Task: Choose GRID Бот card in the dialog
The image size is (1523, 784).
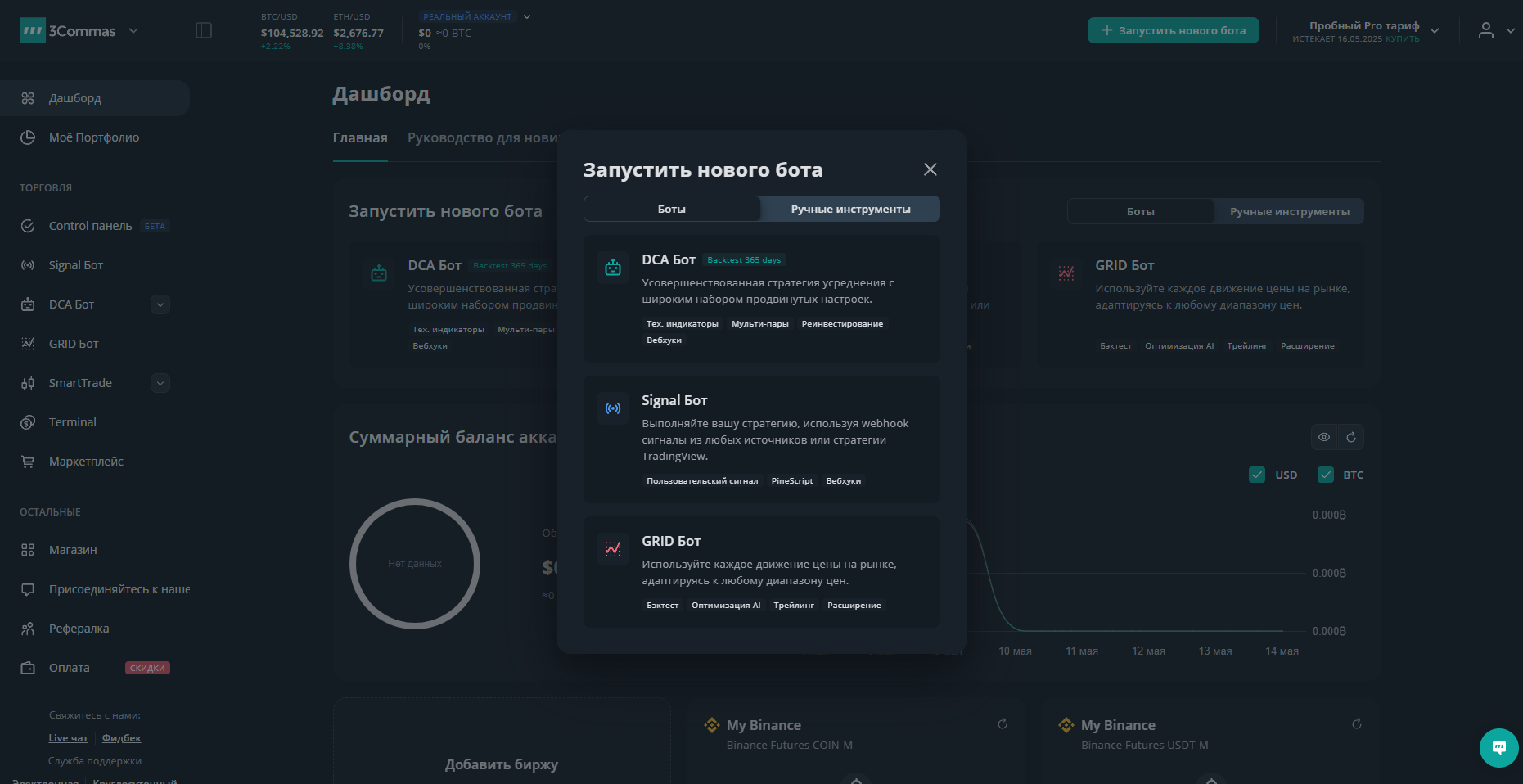Action: pos(762,572)
